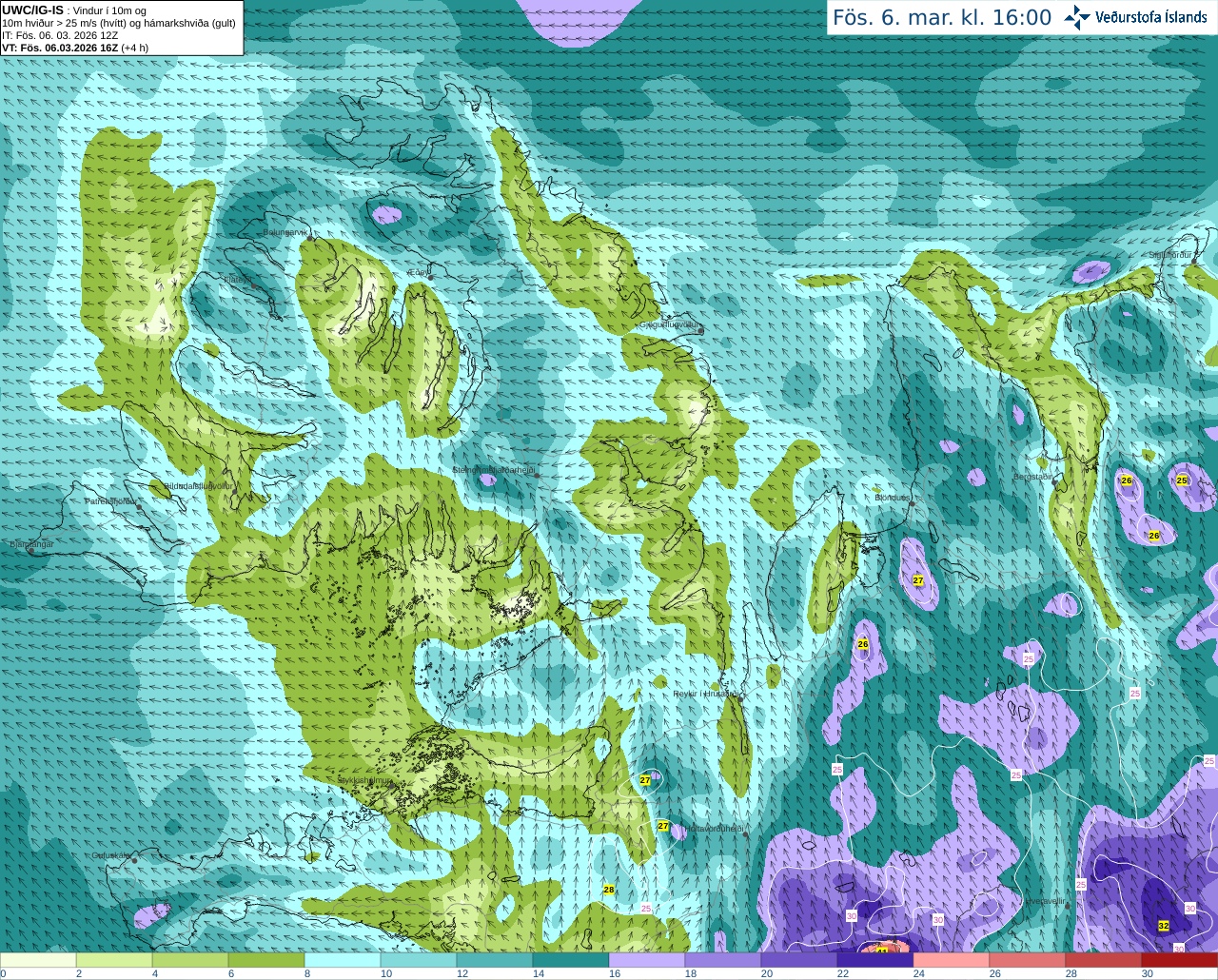1218x980 pixels.
Task: Click the Bergstaðir station label
Action: coord(1032,477)
